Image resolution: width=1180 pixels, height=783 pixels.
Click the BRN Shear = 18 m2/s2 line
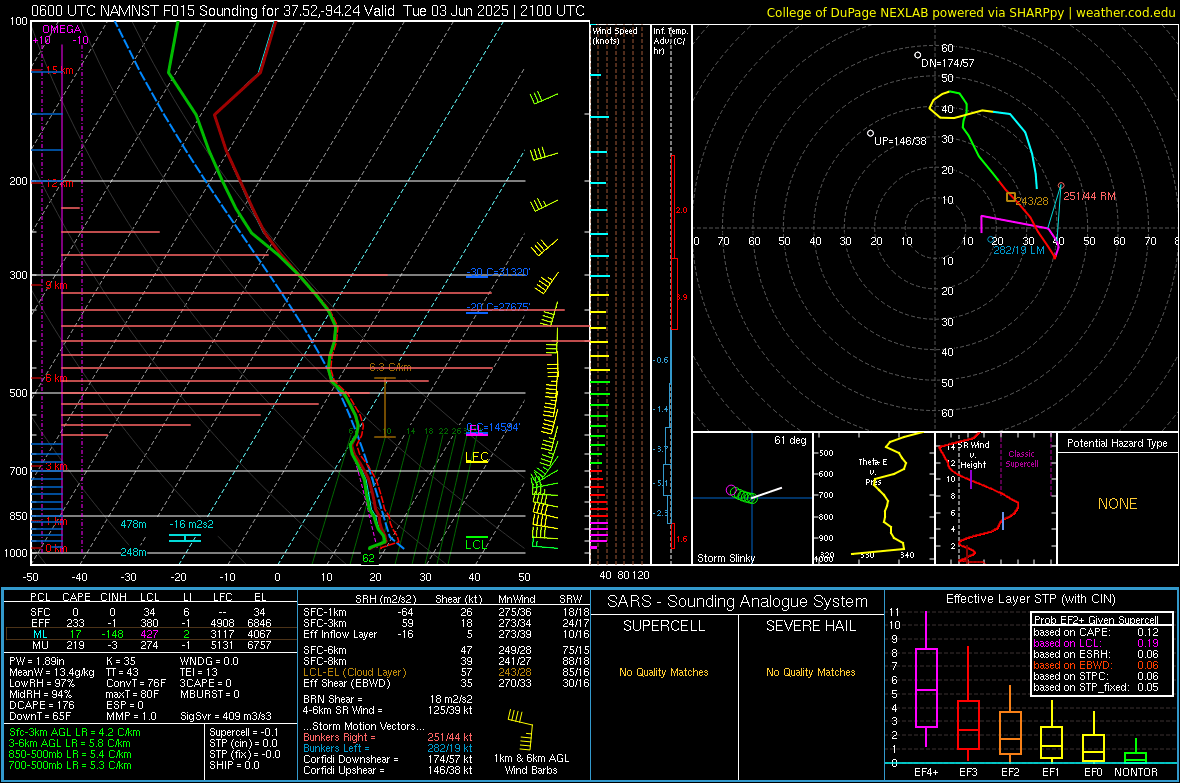pyautogui.click(x=388, y=699)
